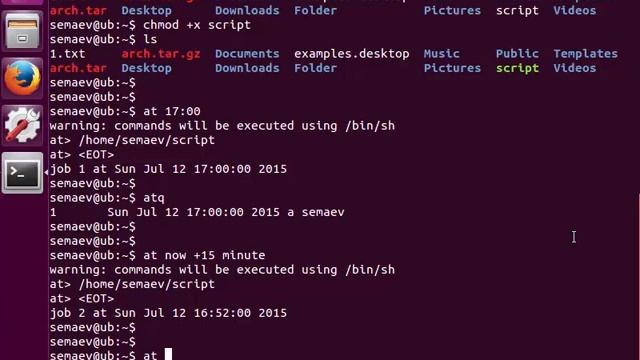Click the terminal's vertical scrollbar

638,276
